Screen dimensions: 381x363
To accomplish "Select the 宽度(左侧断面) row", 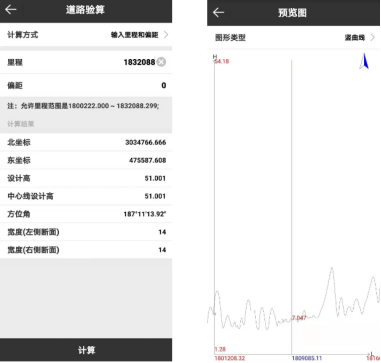I will click(x=86, y=232).
